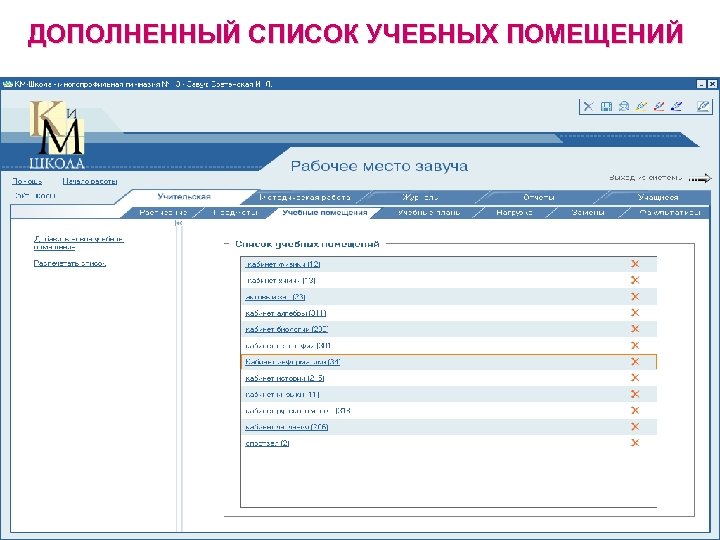The width and height of the screenshot is (720, 540).
Task: Collapse the left side panel
Action: [179, 223]
